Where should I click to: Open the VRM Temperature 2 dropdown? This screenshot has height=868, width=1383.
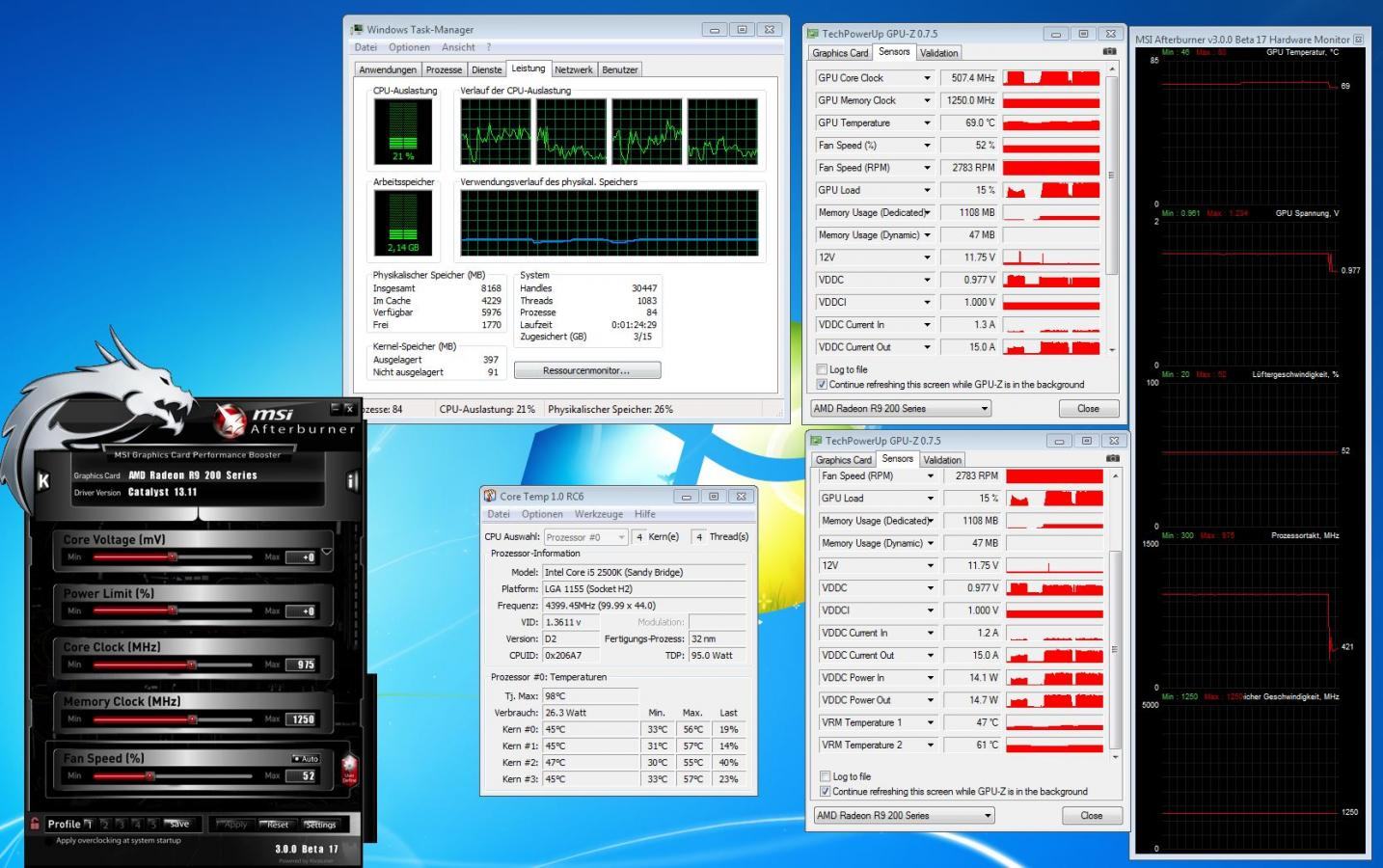[x=931, y=745]
